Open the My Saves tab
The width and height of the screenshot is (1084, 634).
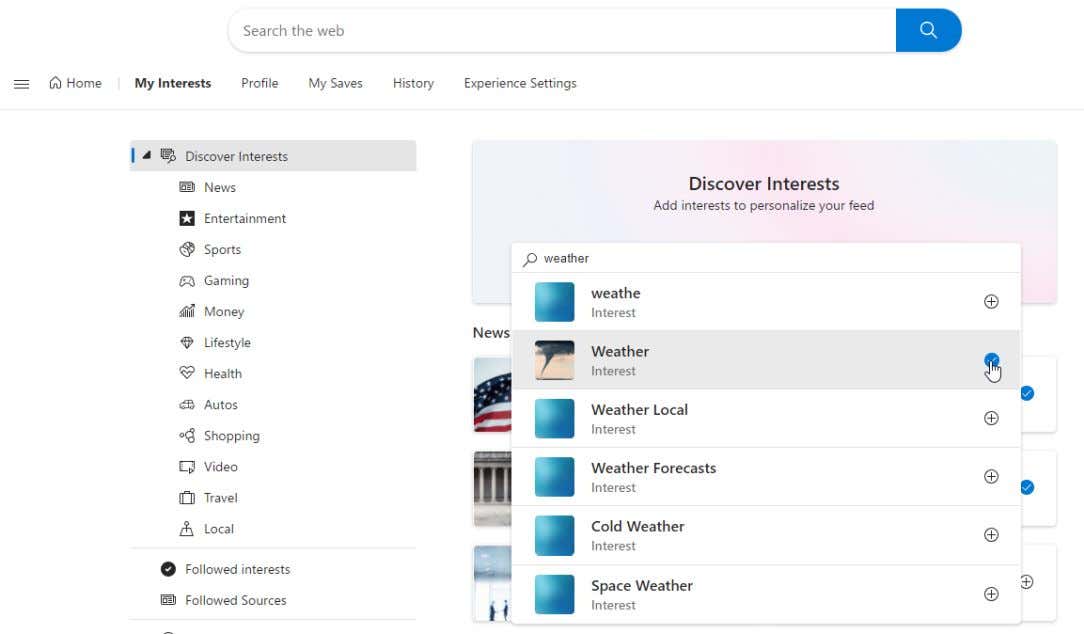pos(335,83)
